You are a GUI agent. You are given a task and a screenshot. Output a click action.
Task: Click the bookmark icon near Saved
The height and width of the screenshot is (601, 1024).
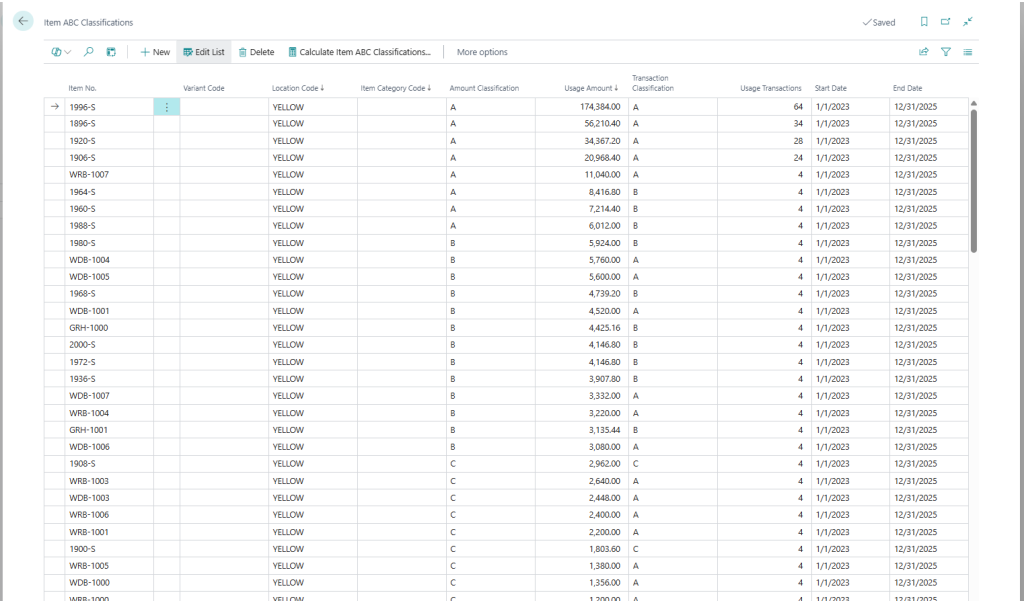[923, 22]
